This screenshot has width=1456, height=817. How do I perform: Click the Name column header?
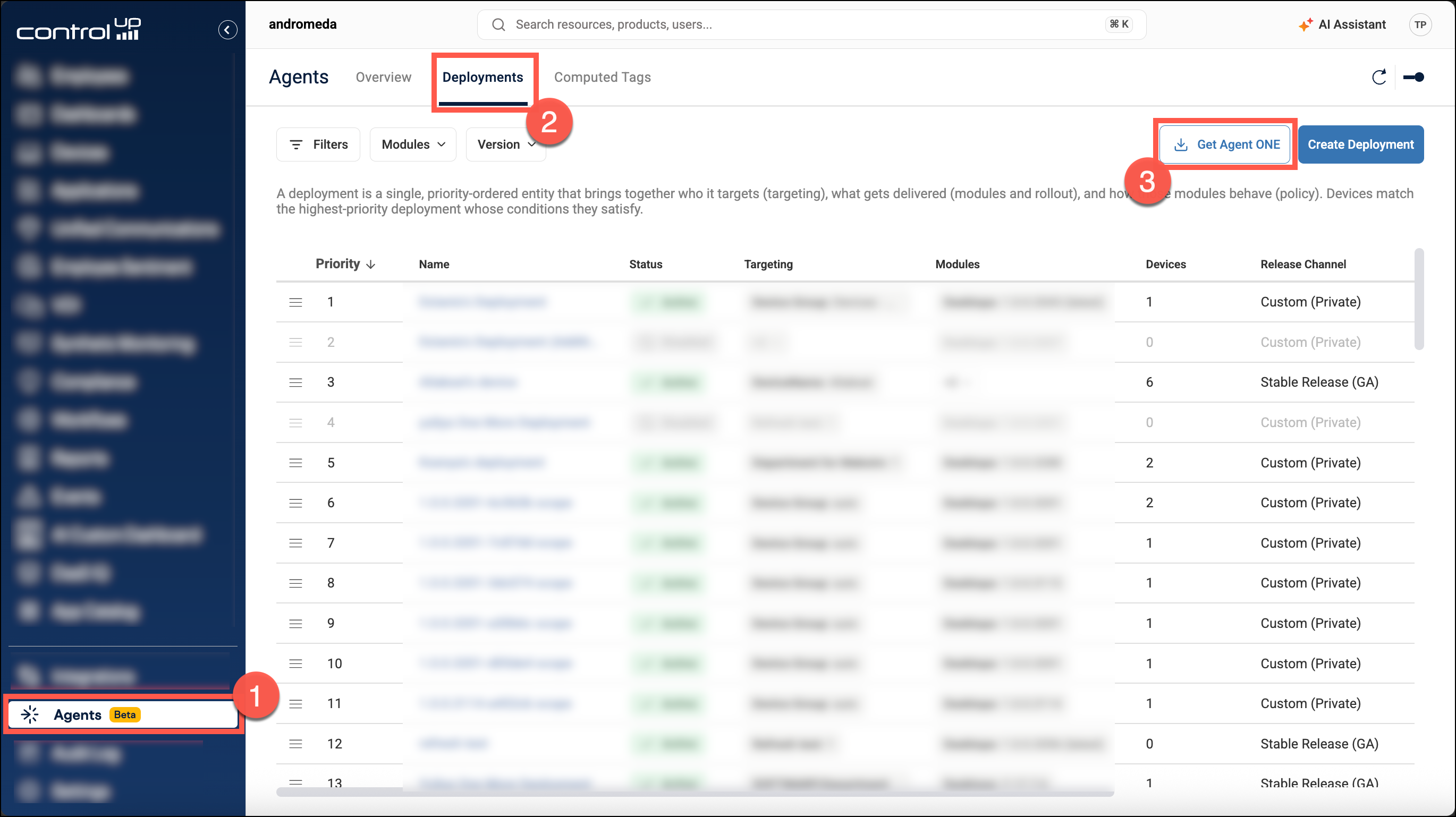[434, 264]
